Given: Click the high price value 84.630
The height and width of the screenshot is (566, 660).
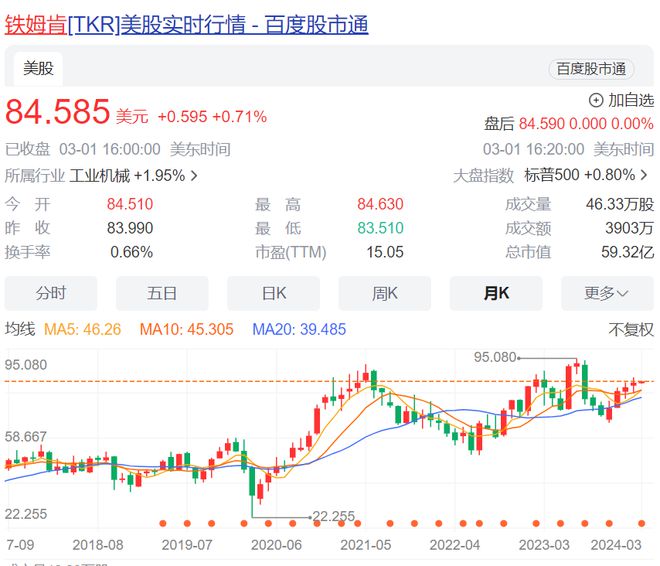Looking at the screenshot, I should tap(380, 204).
